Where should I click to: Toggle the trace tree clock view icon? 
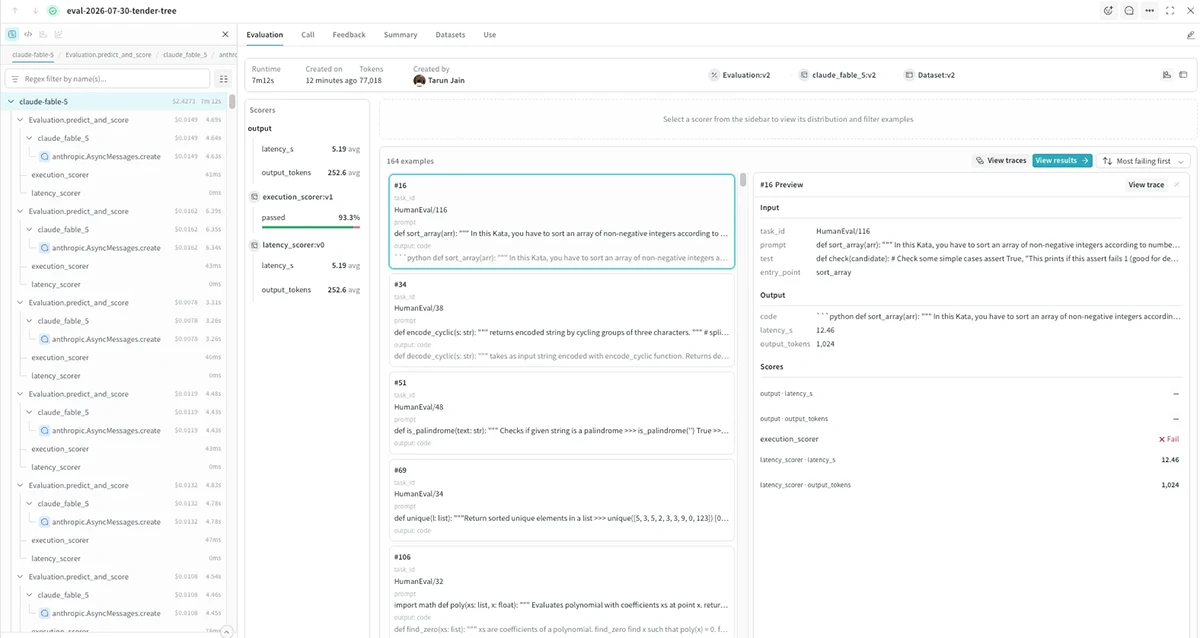[12, 34]
